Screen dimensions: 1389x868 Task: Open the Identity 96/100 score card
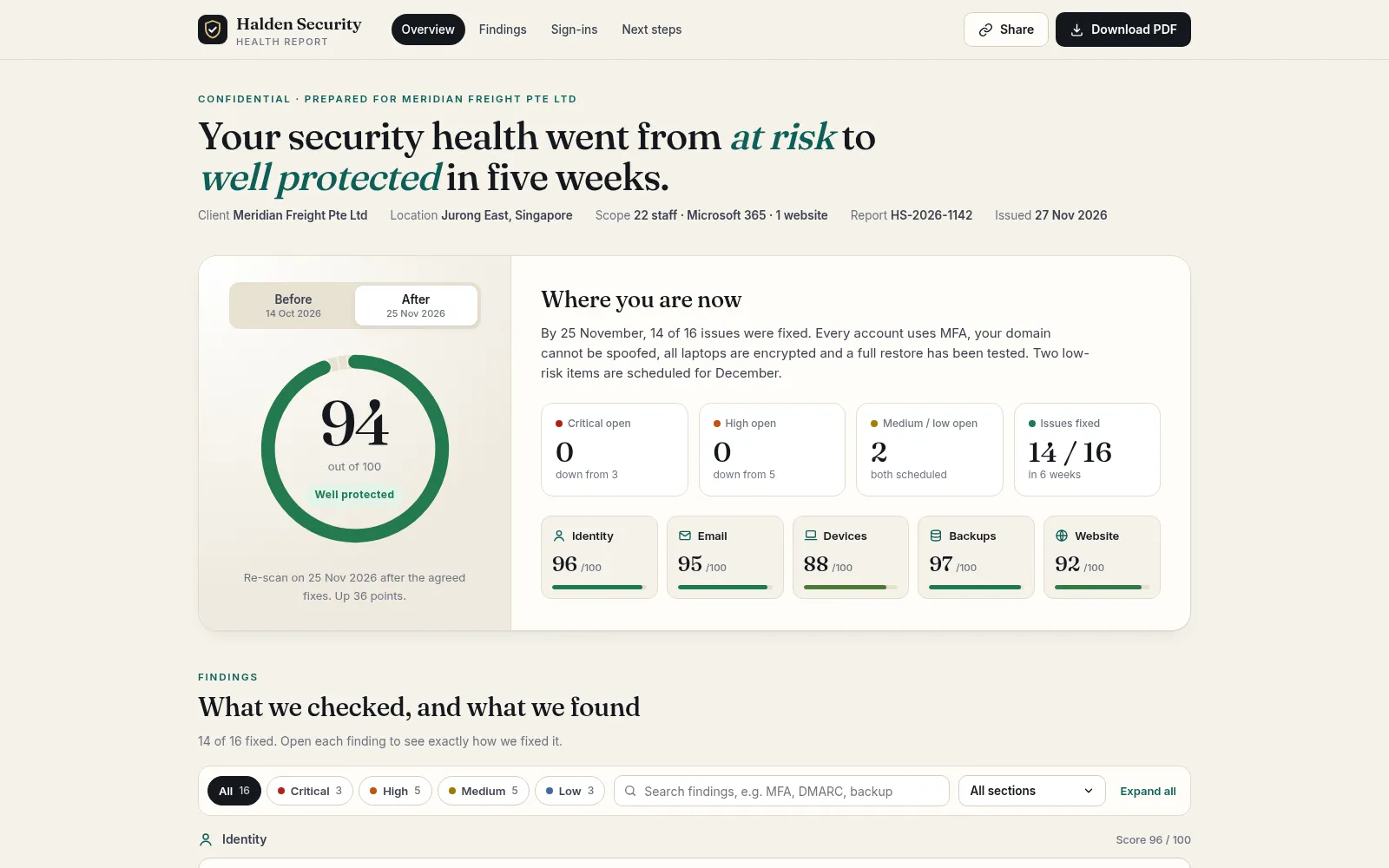(599, 557)
